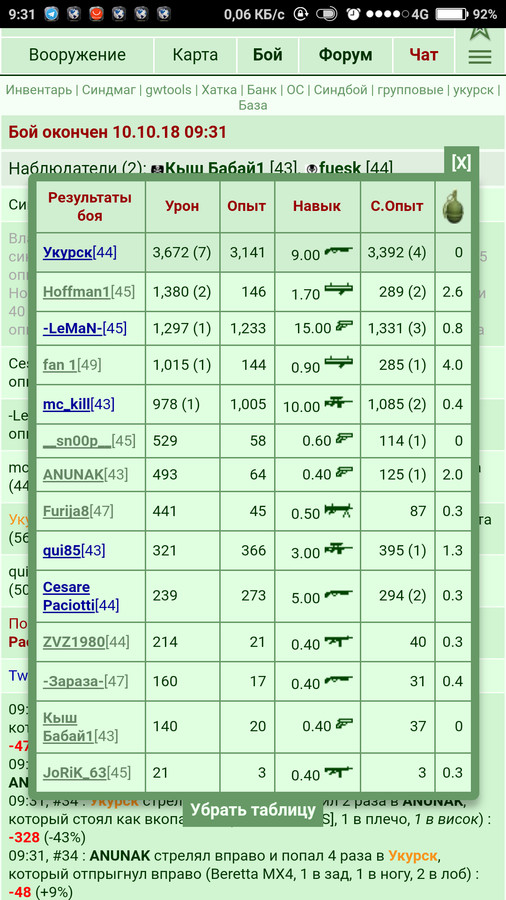The image size is (506, 900).
Task: Select -LeMaN- experience value 1,233
Action: 248,328
